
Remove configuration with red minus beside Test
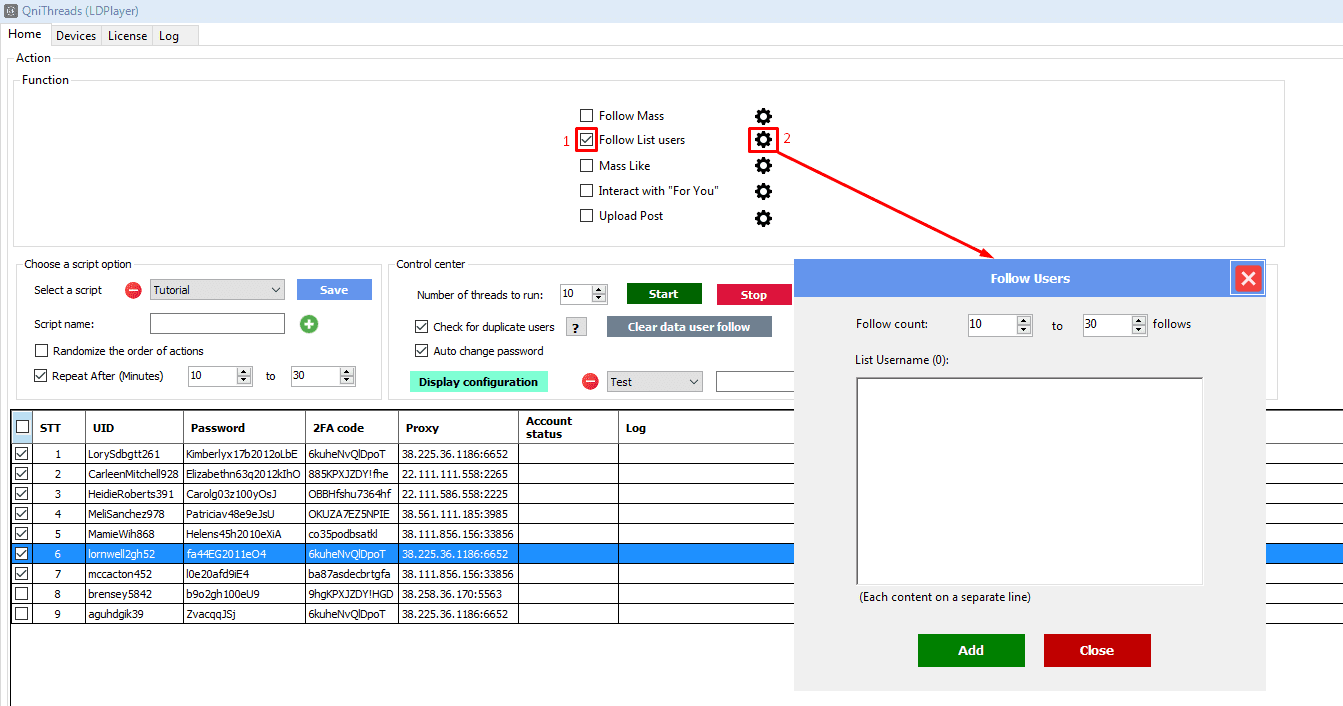click(x=590, y=382)
